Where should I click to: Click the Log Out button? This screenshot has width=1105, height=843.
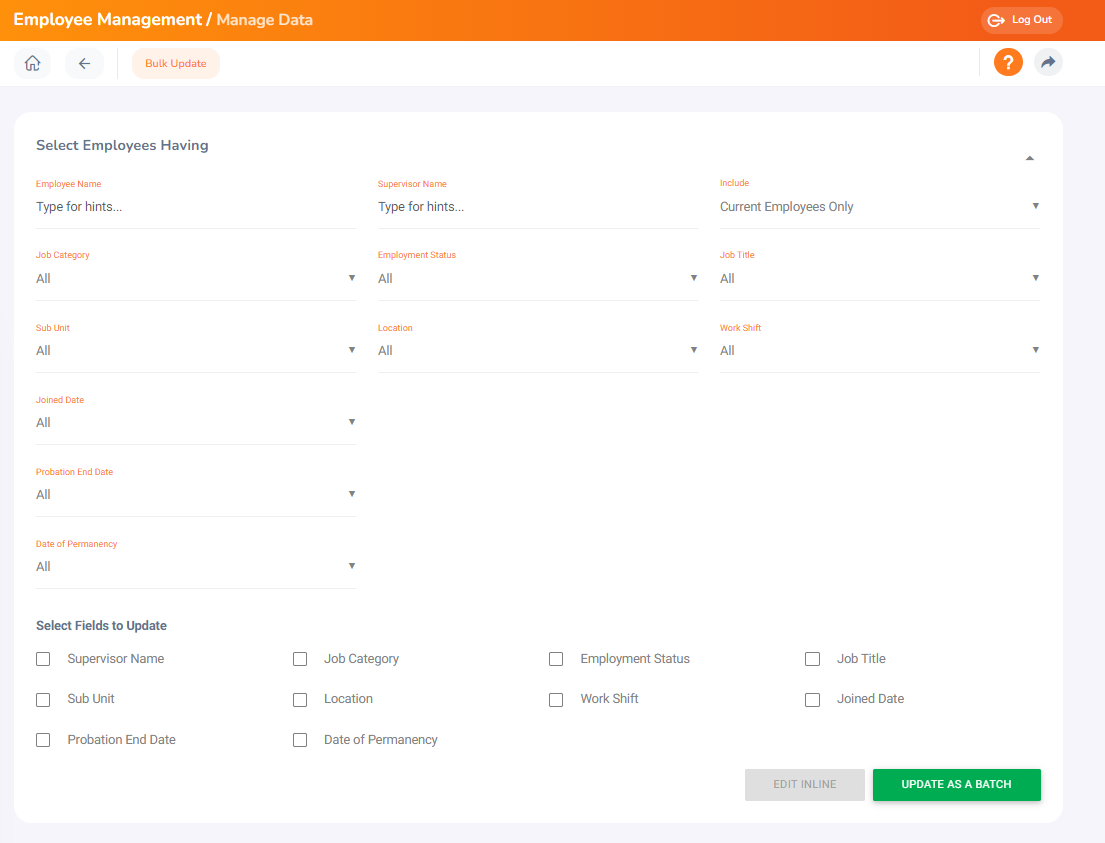pyautogui.click(x=1021, y=20)
